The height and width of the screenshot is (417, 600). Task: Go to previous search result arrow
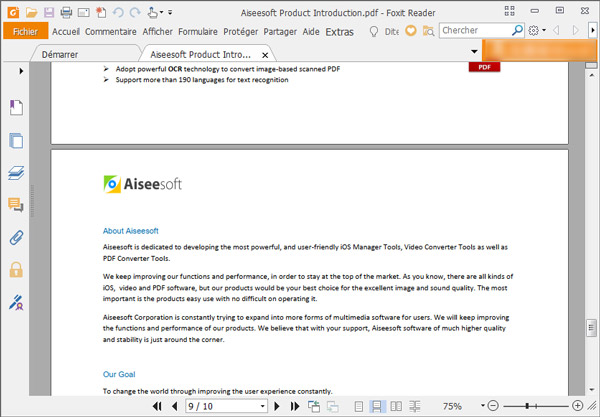556,30
